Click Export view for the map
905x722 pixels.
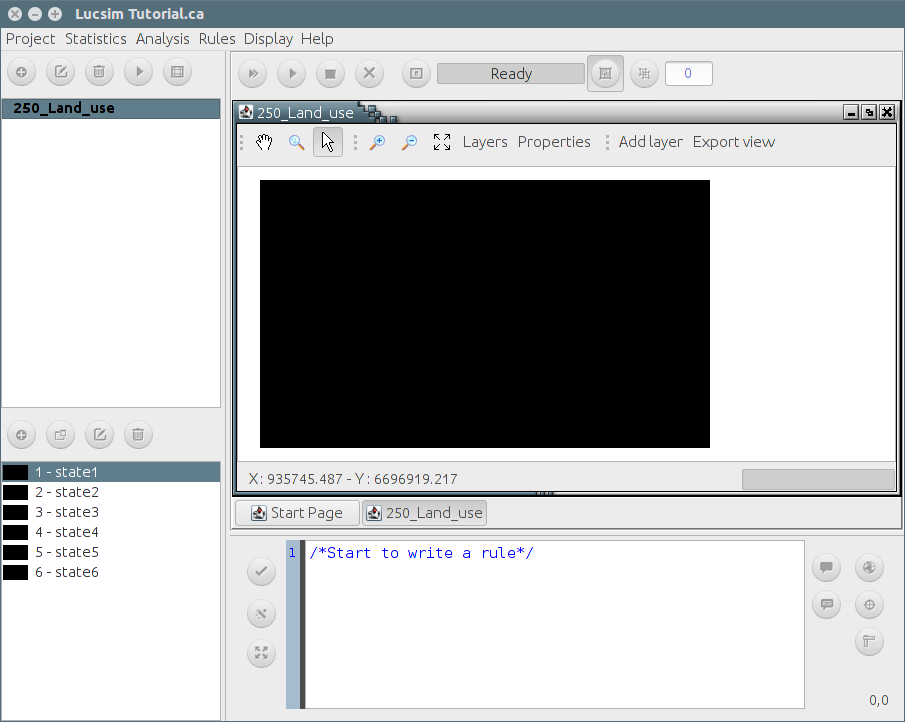733,142
